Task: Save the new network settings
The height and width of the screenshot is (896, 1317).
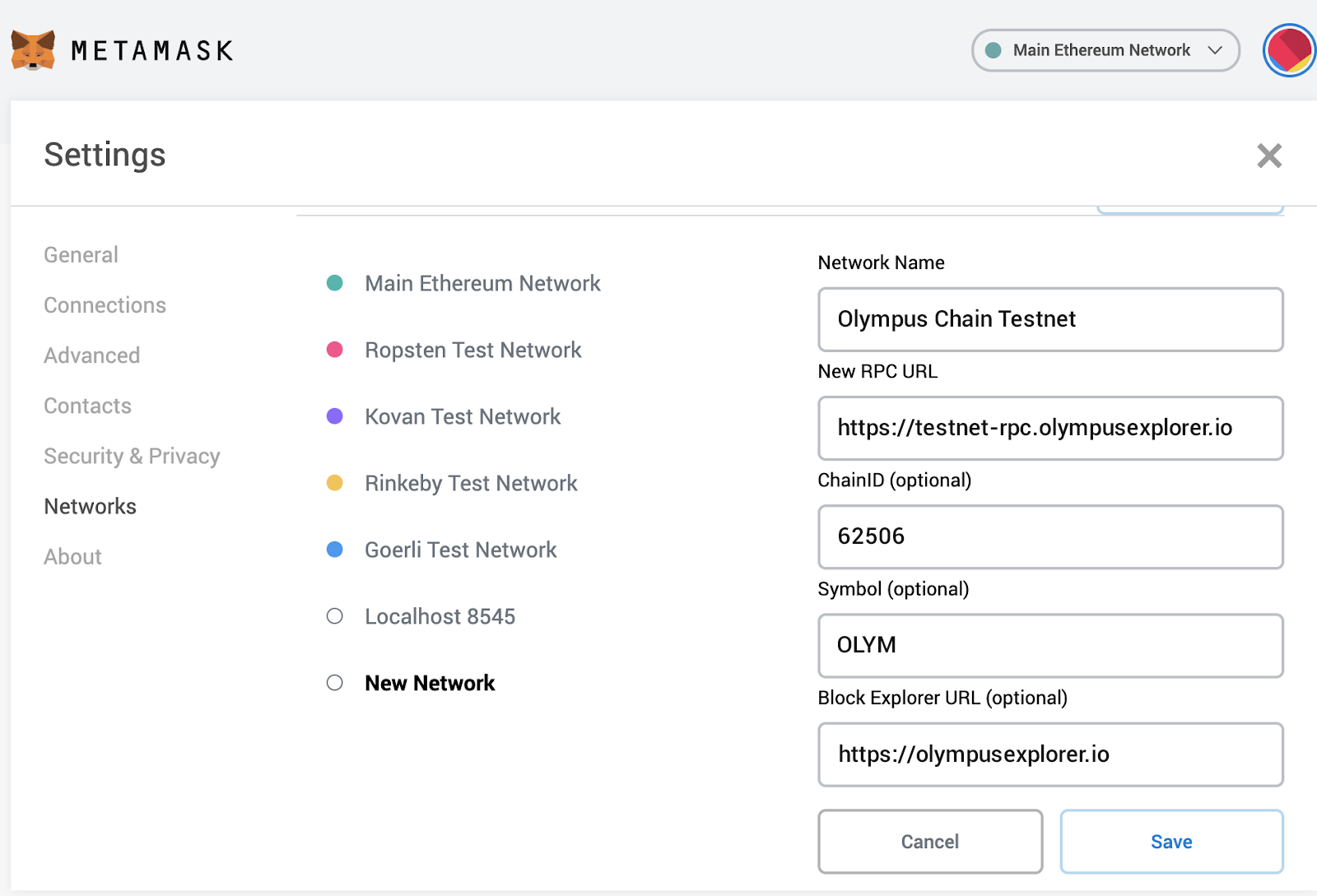Action: coord(1171,842)
